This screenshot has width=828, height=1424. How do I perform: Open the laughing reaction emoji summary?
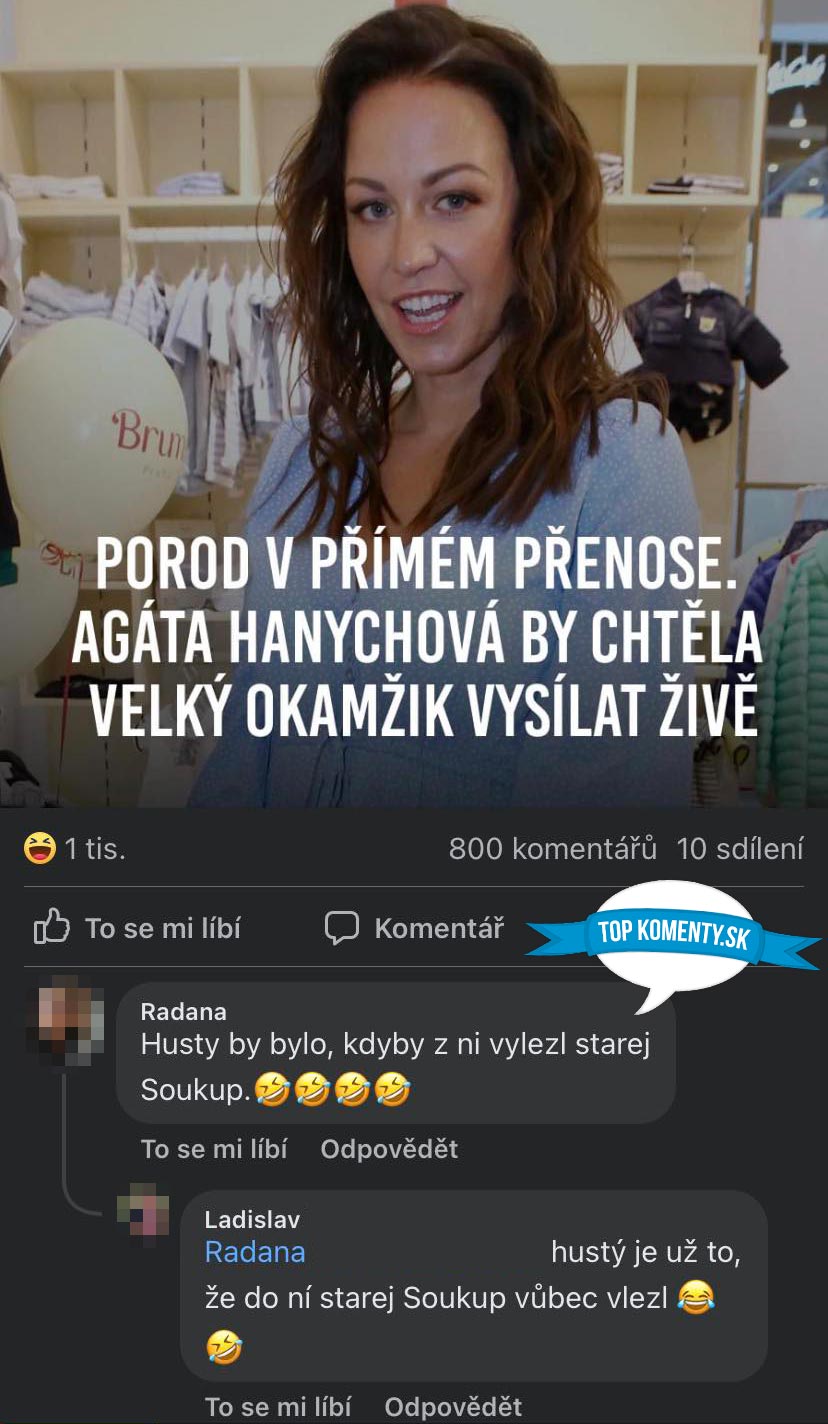click(x=40, y=849)
